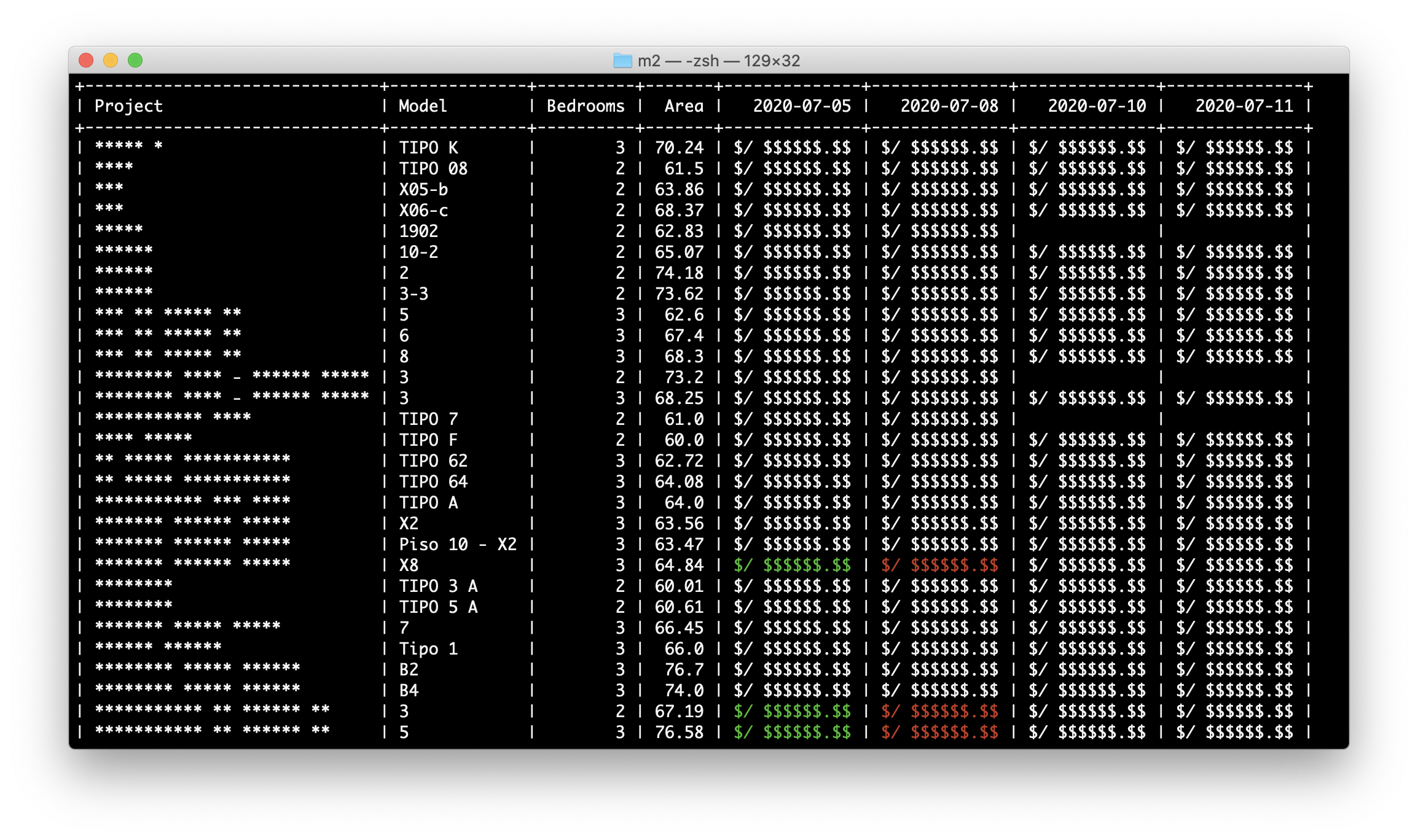Click the X05-b model entry
Viewport: 1418px width, 840px height.
click(x=423, y=190)
